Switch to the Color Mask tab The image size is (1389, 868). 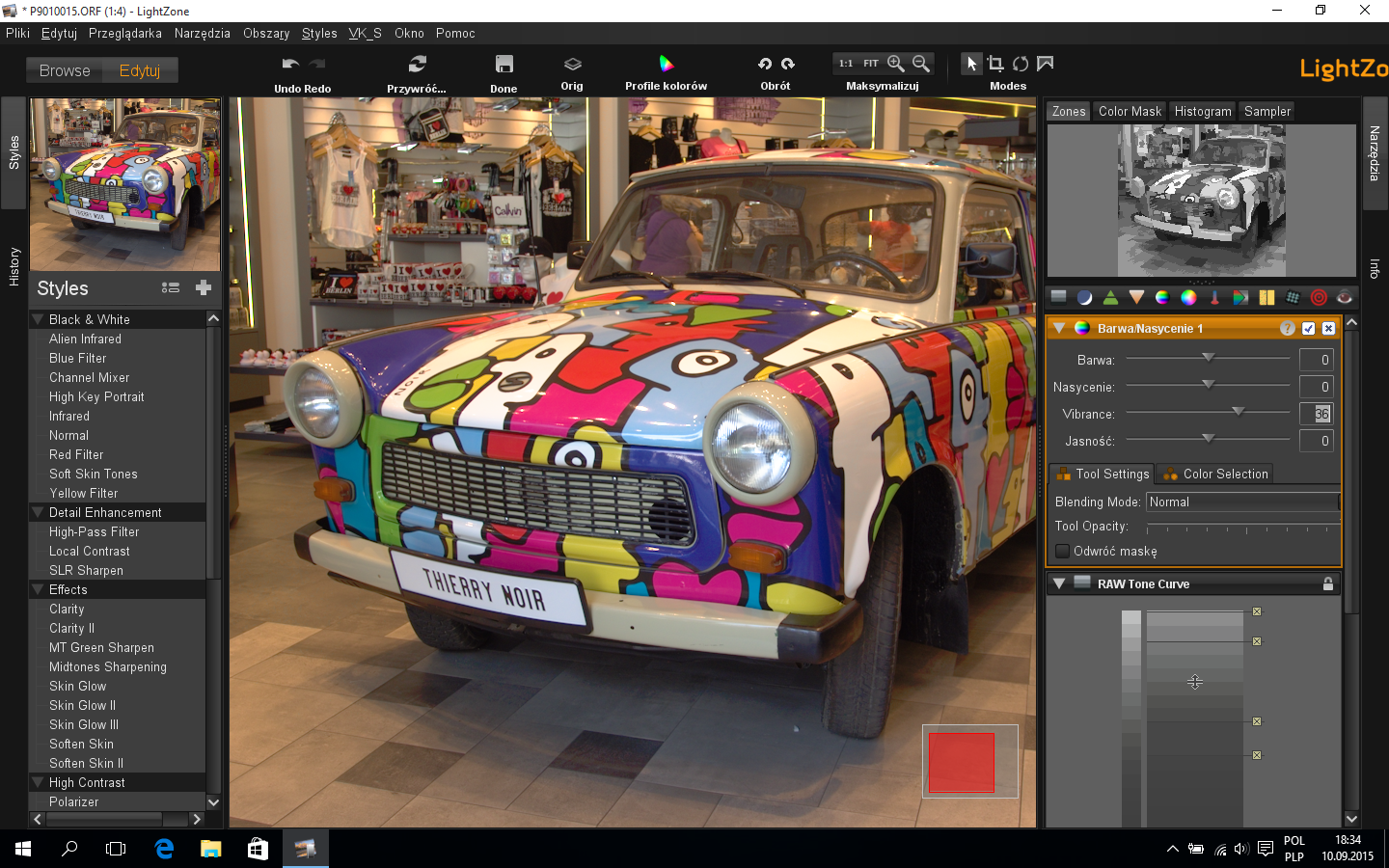pyautogui.click(x=1130, y=111)
